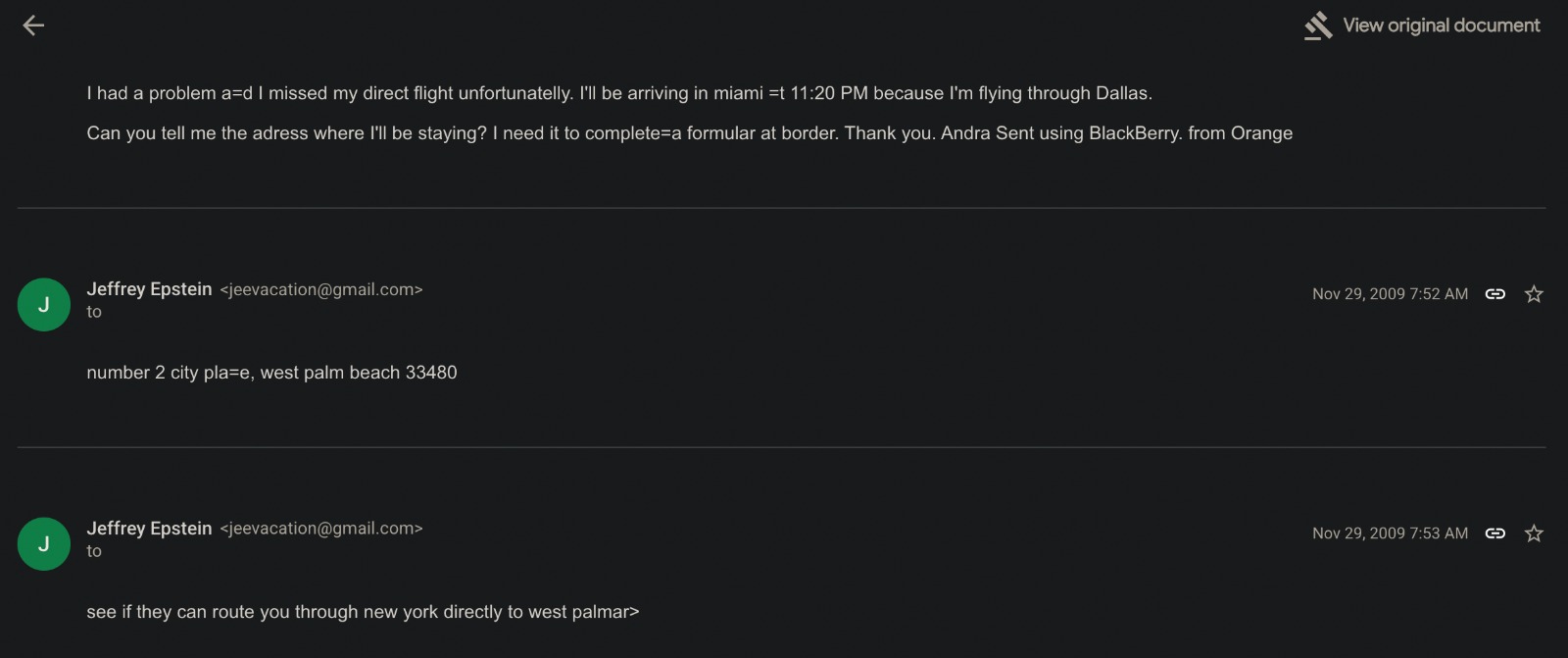Click the green J avatar on the 7:53 AM message
1568x658 pixels.
pyautogui.click(x=44, y=543)
